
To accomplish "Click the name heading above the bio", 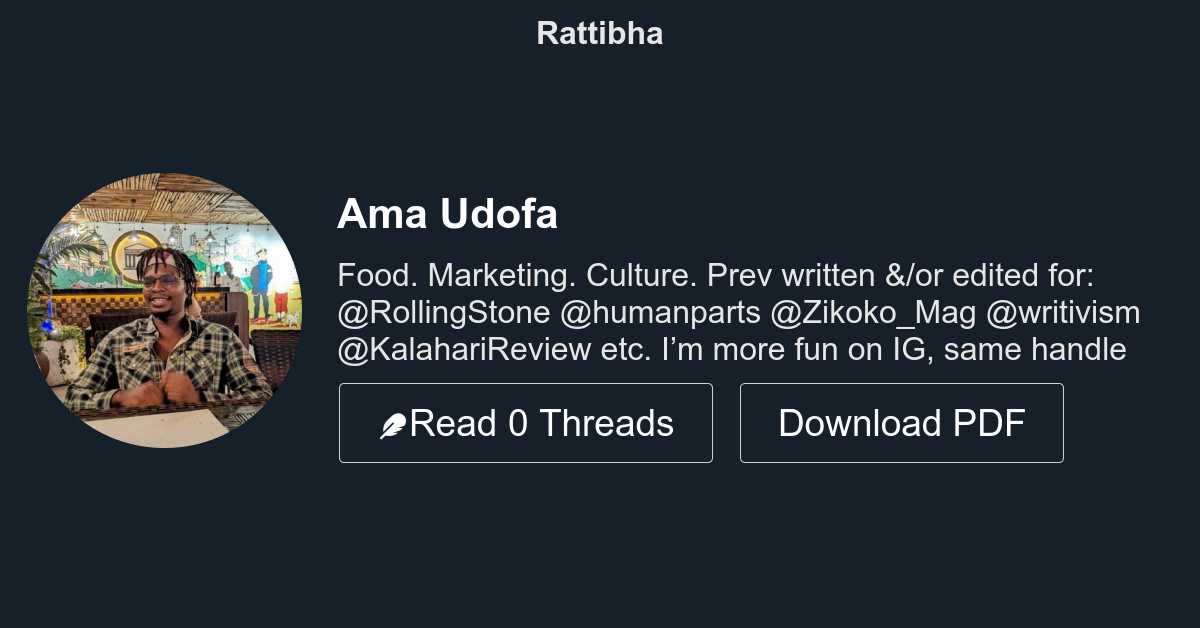I will click(x=448, y=213).
